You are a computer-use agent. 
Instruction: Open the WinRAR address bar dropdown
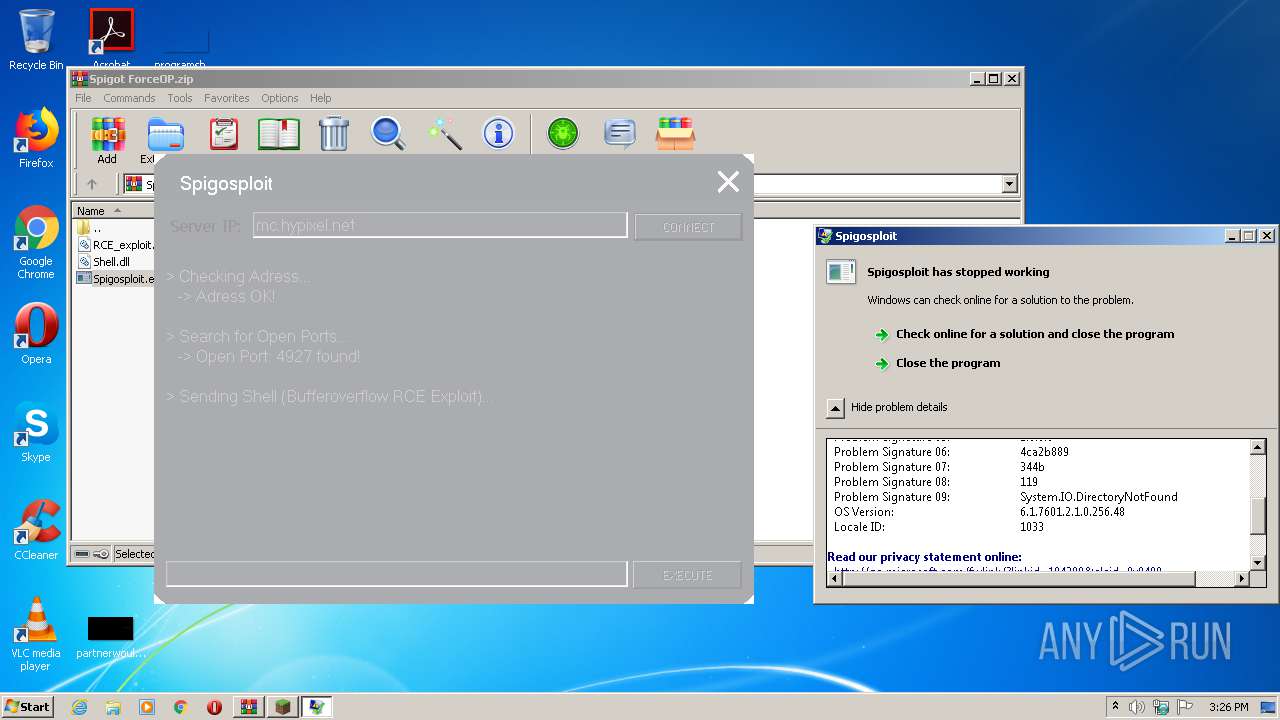[x=1009, y=184]
